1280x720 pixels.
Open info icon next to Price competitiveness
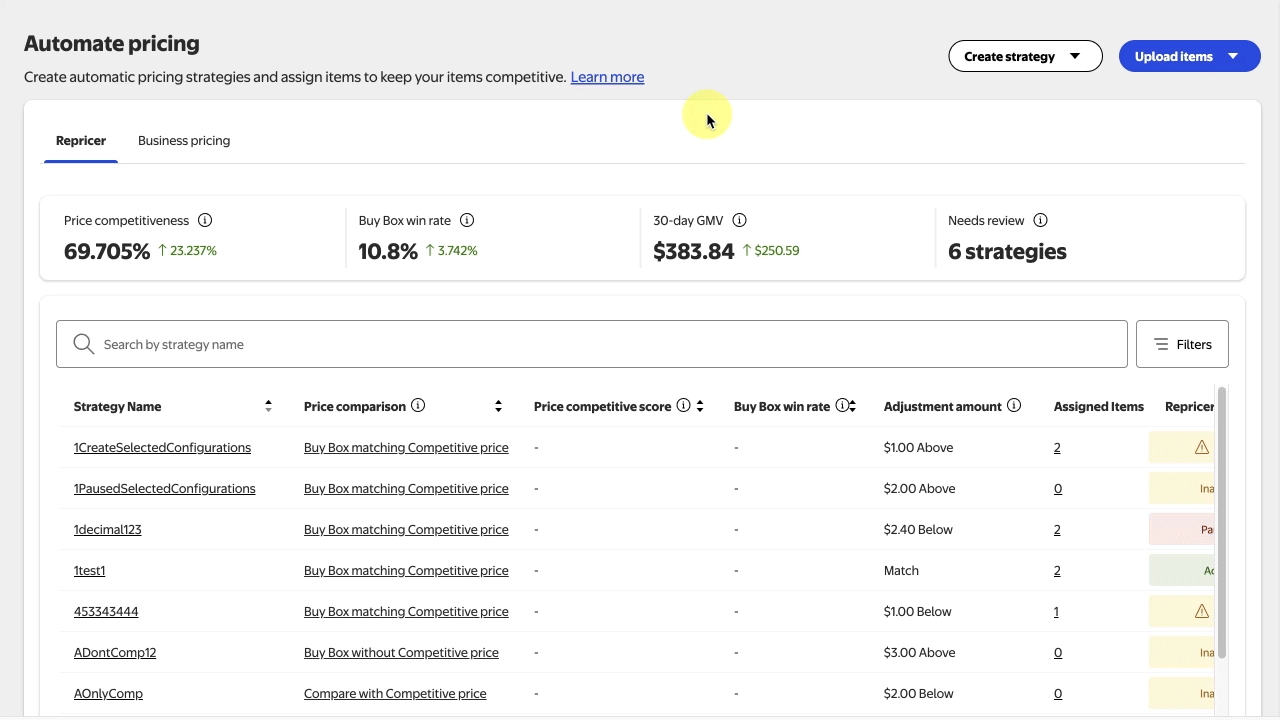[x=205, y=220]
